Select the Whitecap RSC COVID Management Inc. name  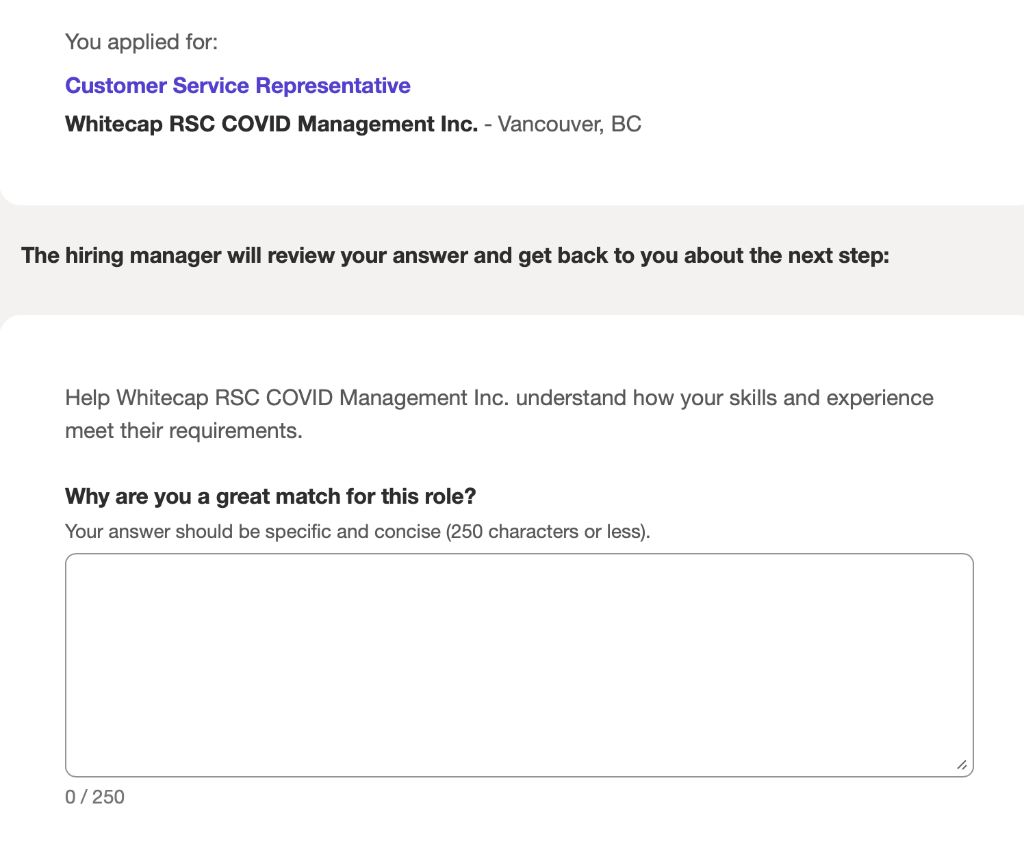tap(271, 124)
